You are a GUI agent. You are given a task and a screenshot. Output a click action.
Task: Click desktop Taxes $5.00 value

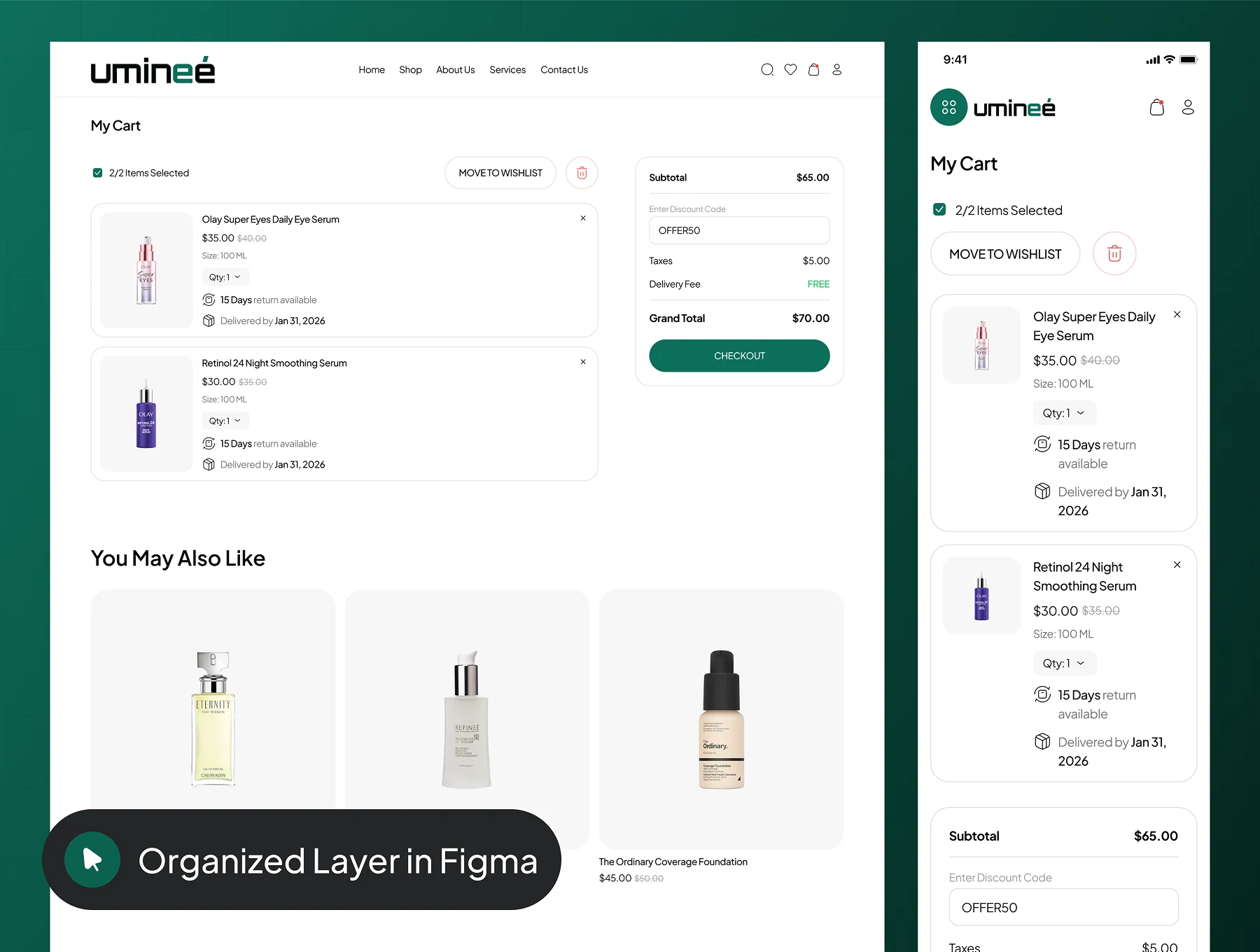click(x=816, y=261)
